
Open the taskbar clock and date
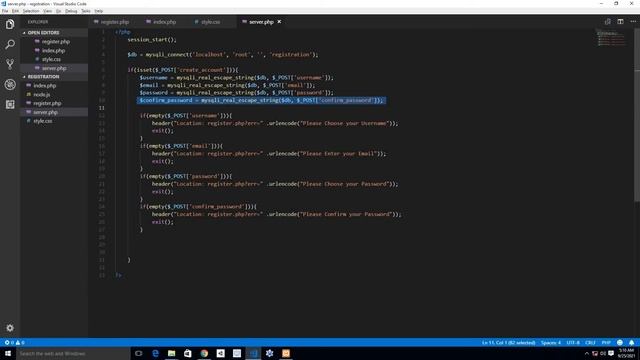626,353
